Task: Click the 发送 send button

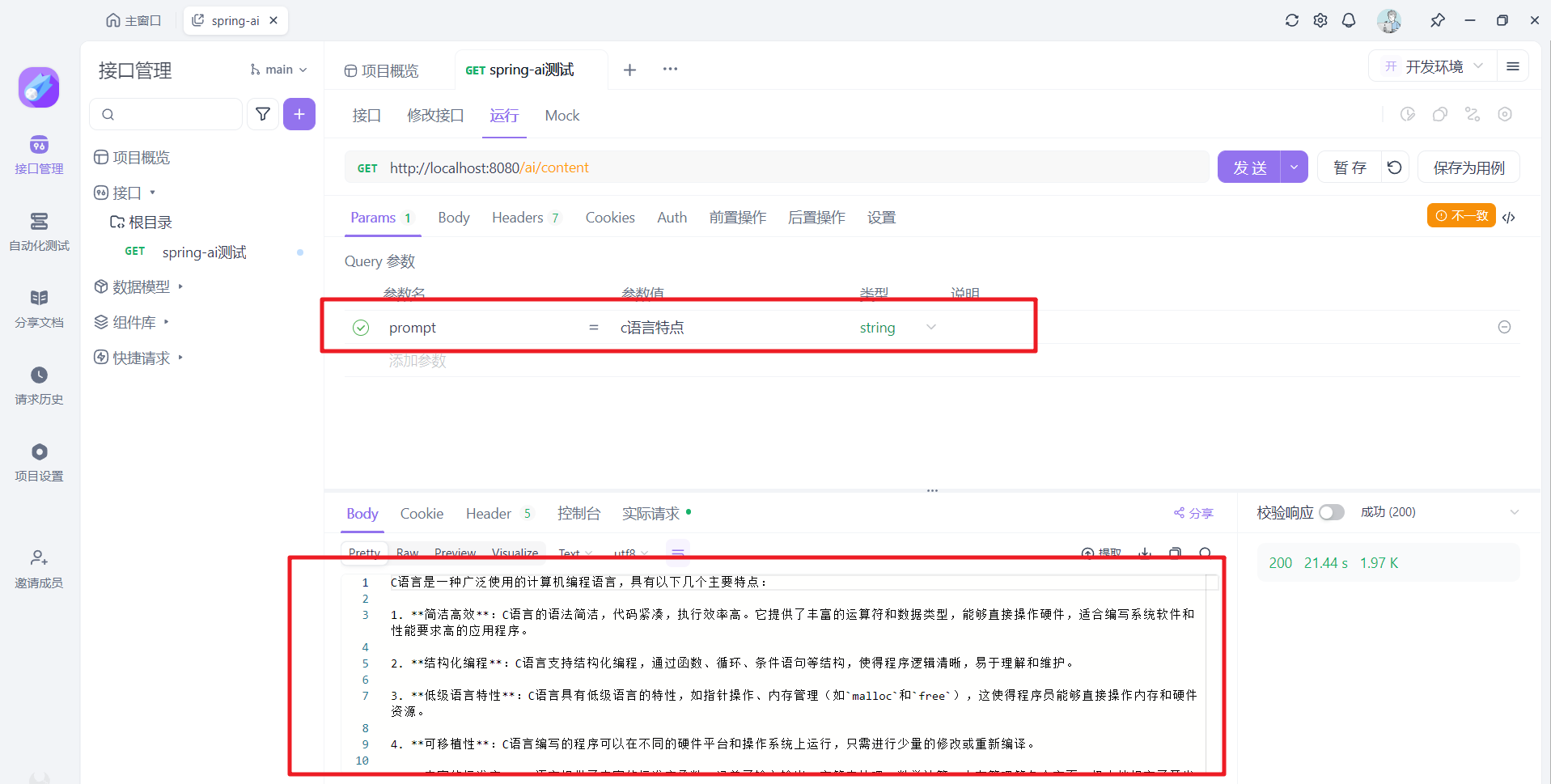Action: (1249, 167)
